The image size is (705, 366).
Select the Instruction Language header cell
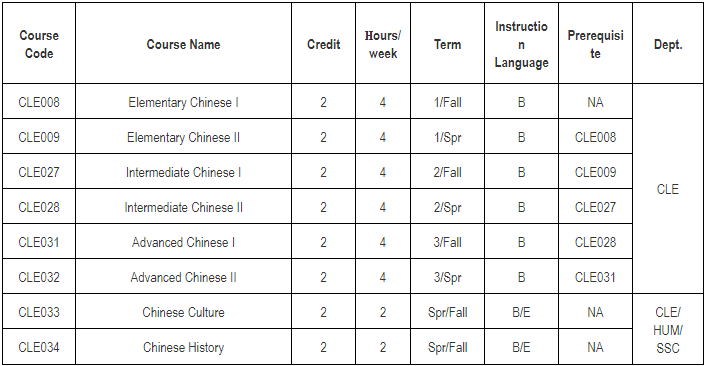(x=521, y=44)
